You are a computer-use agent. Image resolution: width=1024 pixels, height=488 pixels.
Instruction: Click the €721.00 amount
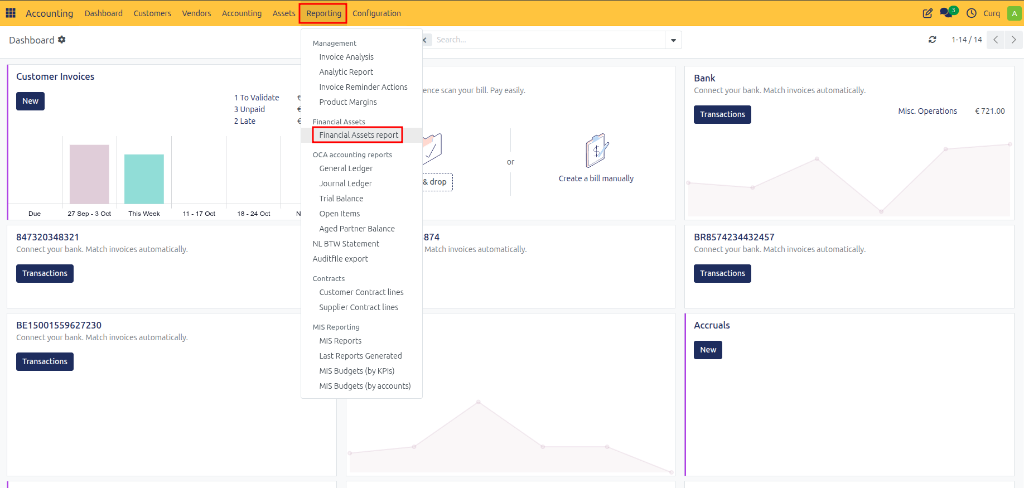tap(990, 111)
